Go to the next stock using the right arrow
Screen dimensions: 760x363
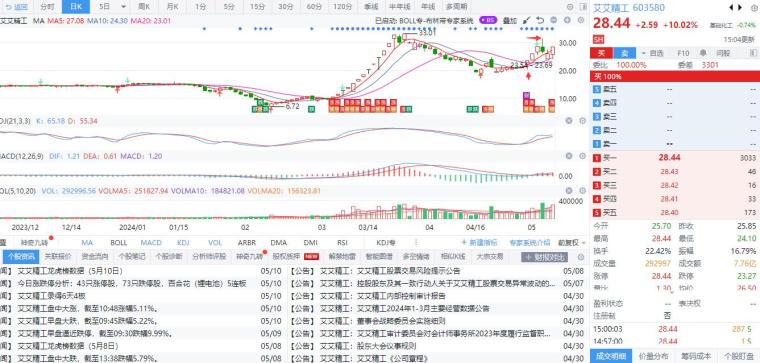pyautogui.click(x=740, y=7)
